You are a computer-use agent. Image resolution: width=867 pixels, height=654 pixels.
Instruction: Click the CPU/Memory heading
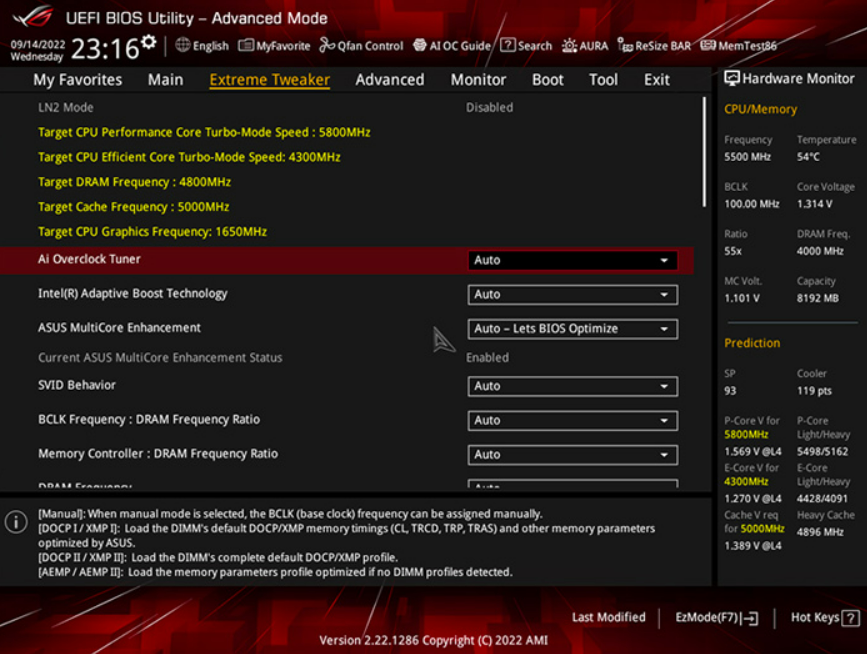click(760, 109)
